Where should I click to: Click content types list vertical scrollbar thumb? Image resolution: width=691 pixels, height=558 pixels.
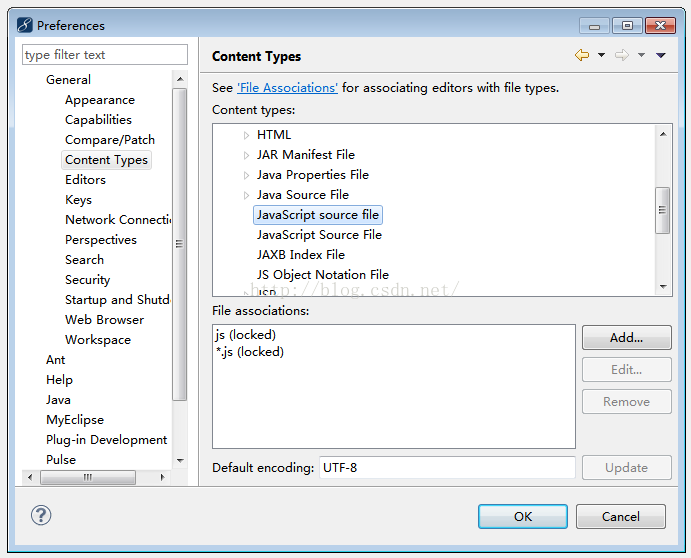(x=662, y=210)
